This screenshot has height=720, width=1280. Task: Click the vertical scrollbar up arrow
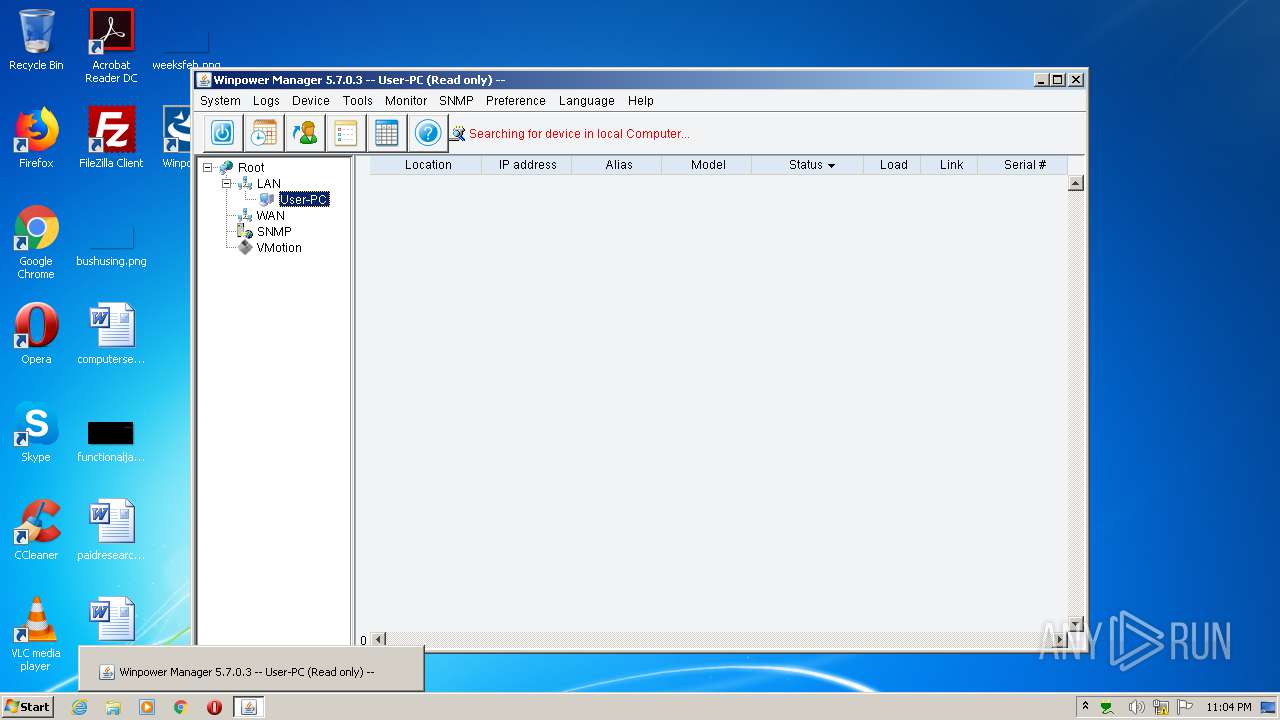pos(1076,183)
